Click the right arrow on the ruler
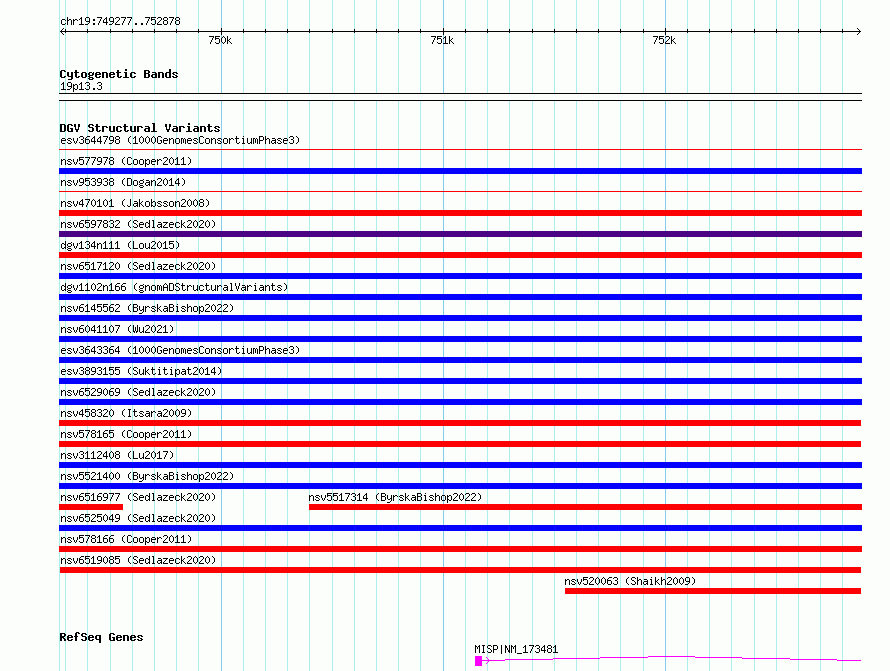This screenshot has height=671, width=890. [858, 32]
